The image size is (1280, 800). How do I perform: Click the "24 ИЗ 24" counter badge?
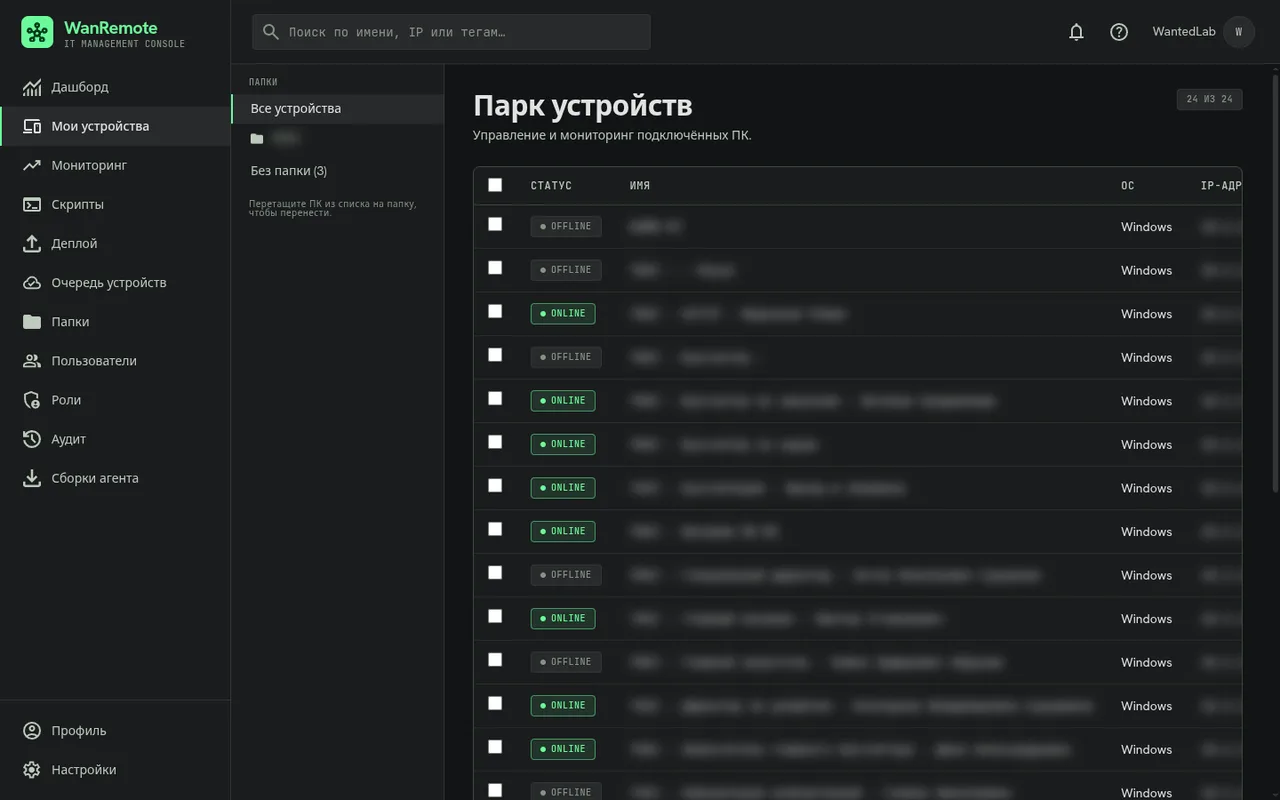click(x=1210, y=99)
